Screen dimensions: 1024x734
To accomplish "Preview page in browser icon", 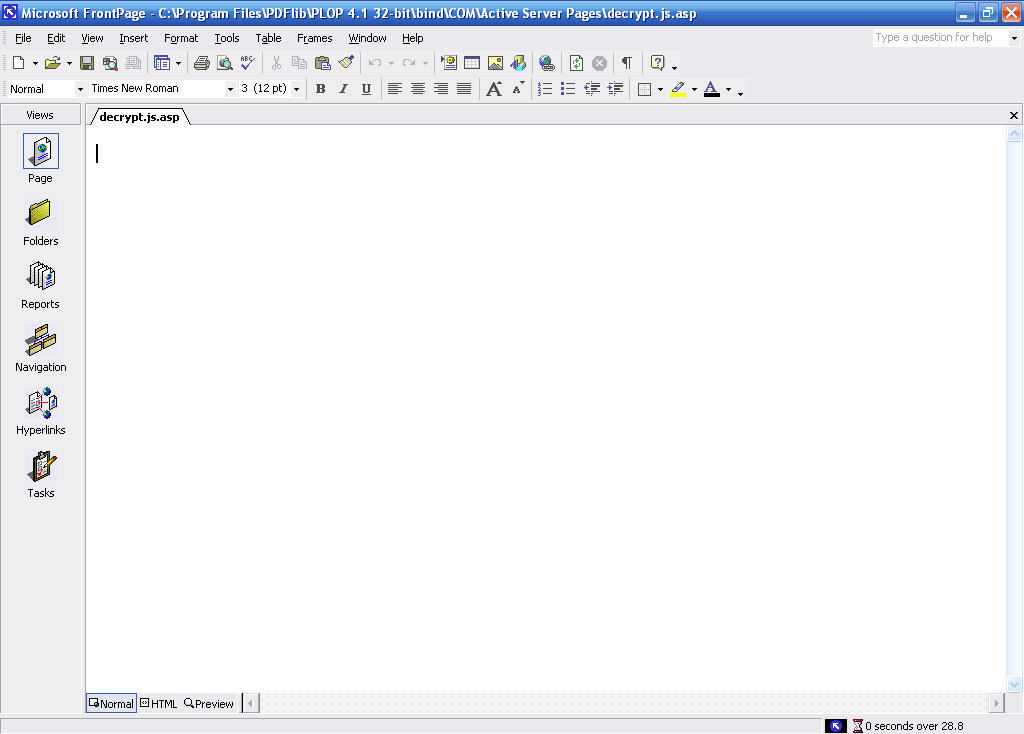I will 225,63.
